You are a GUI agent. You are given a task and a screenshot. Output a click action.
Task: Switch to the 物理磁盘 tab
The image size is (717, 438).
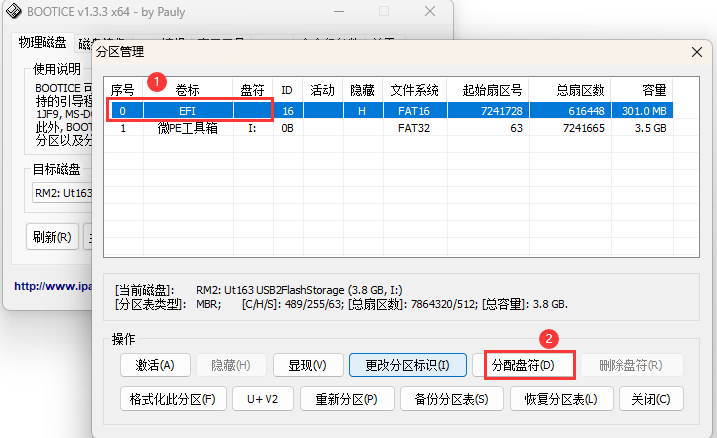tap(42, 42)
